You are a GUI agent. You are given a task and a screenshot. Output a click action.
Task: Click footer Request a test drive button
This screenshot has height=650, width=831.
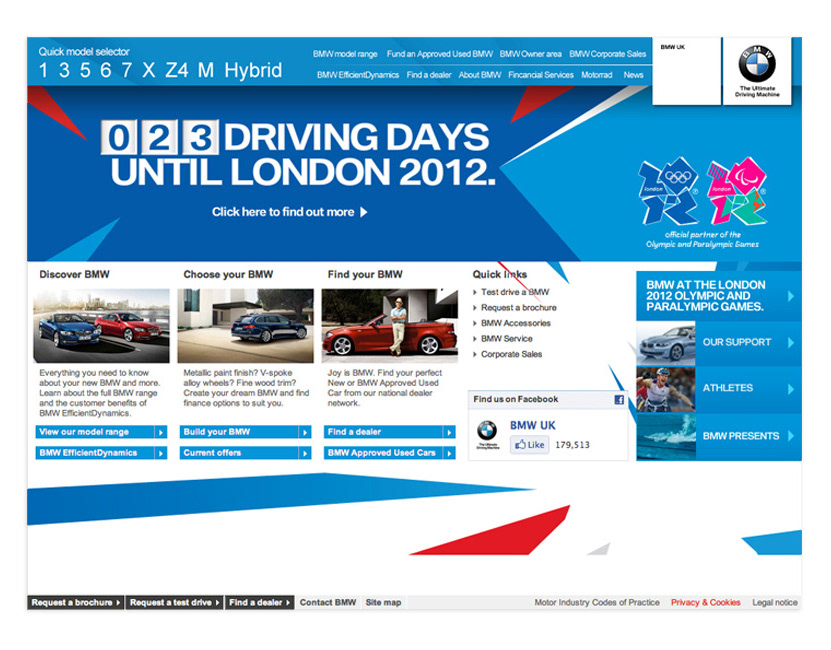(x=174, y=603)
